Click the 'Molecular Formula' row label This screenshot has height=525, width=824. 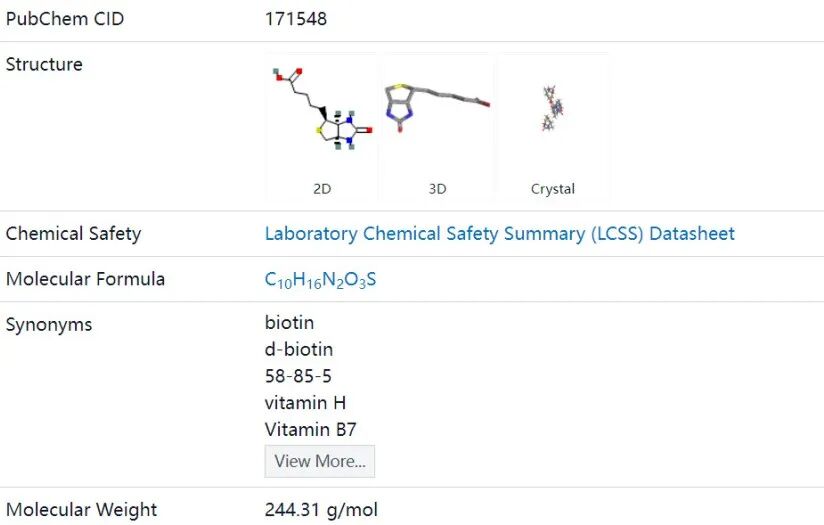85,279
